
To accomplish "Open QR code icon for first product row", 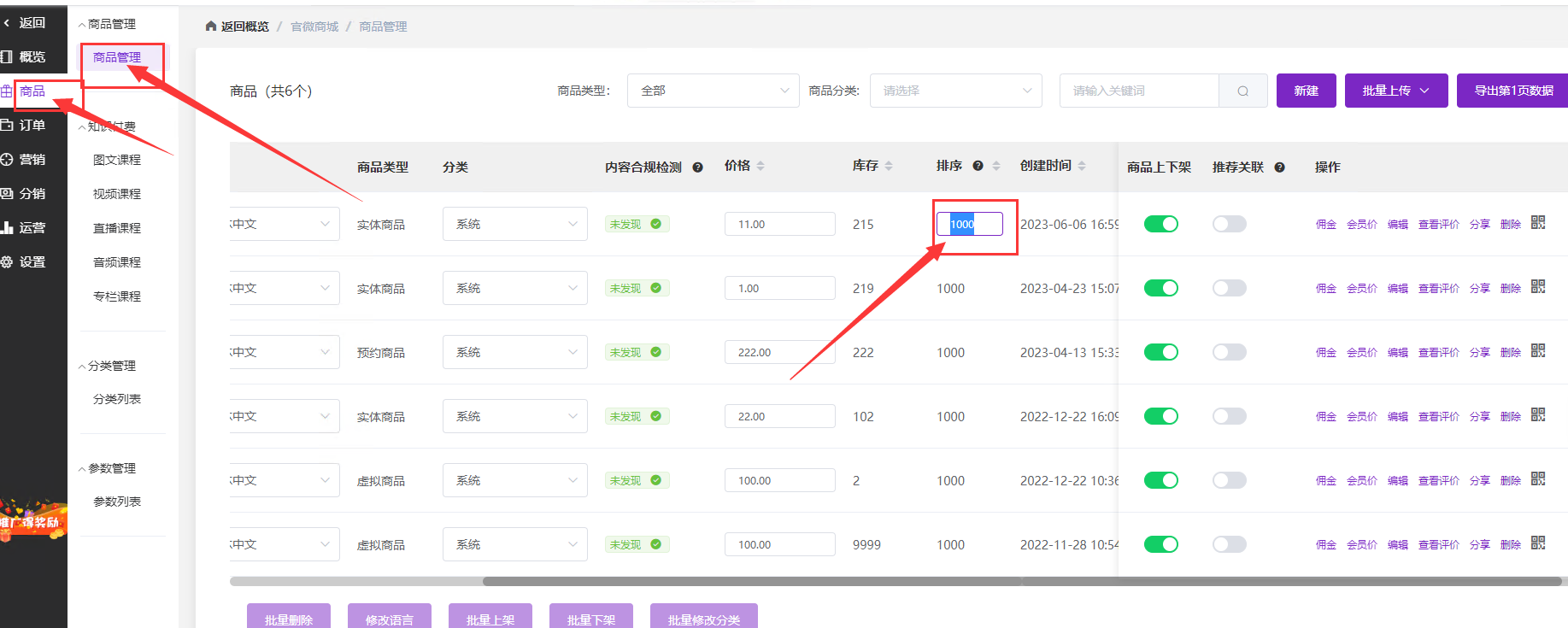I will click(1538, 222).
